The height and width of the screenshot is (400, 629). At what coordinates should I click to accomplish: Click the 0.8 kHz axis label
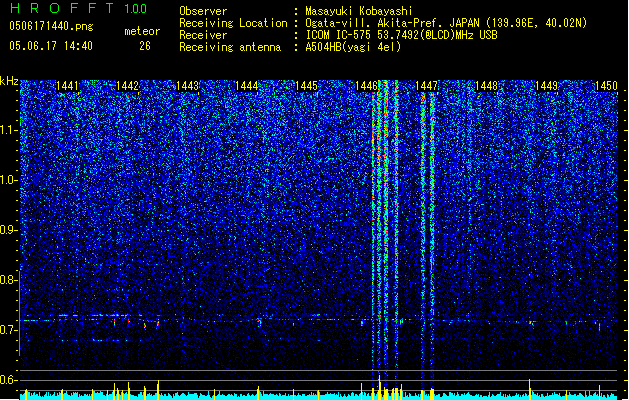(x=8, y=280)
